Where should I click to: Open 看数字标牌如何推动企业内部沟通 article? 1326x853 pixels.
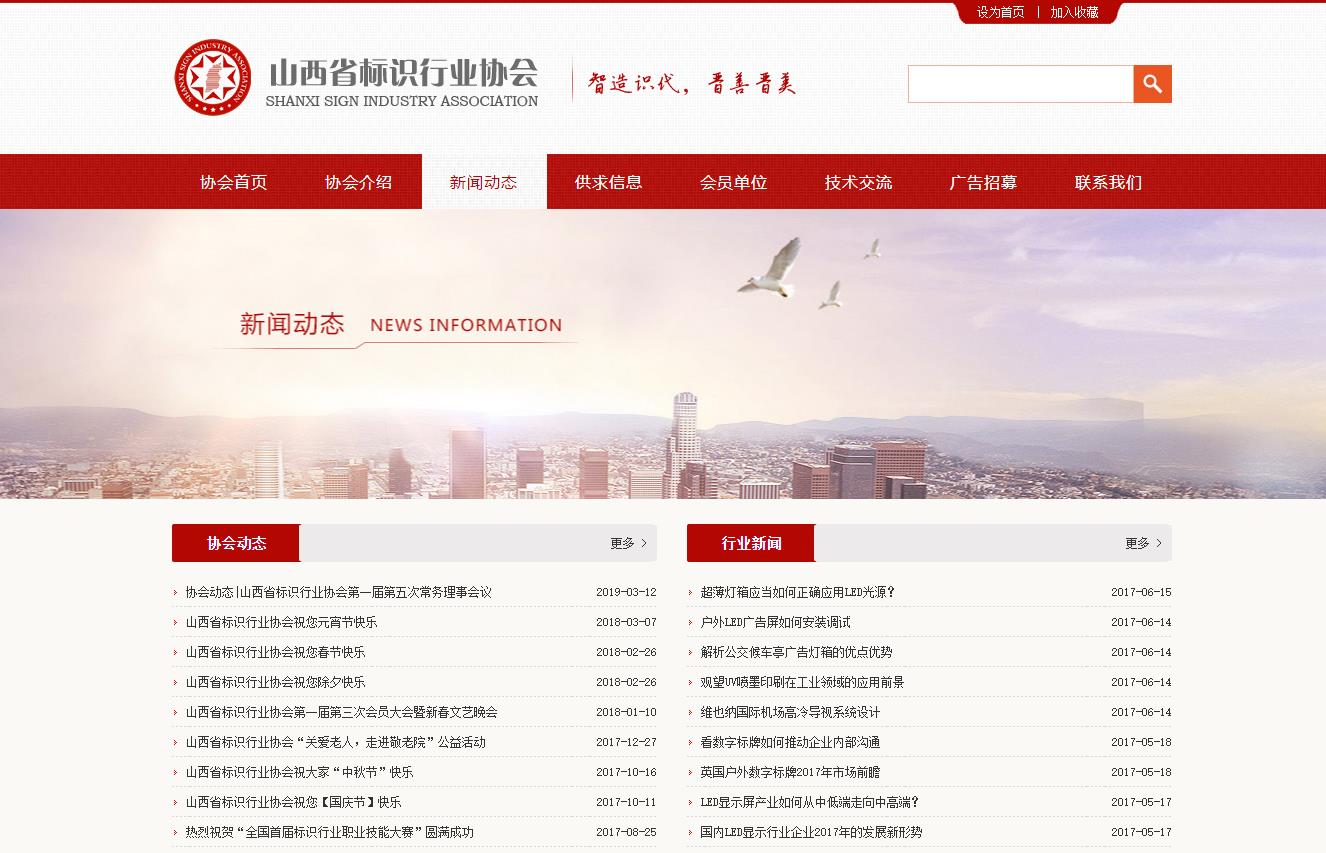pyautogui.click(x=790, y=742)
